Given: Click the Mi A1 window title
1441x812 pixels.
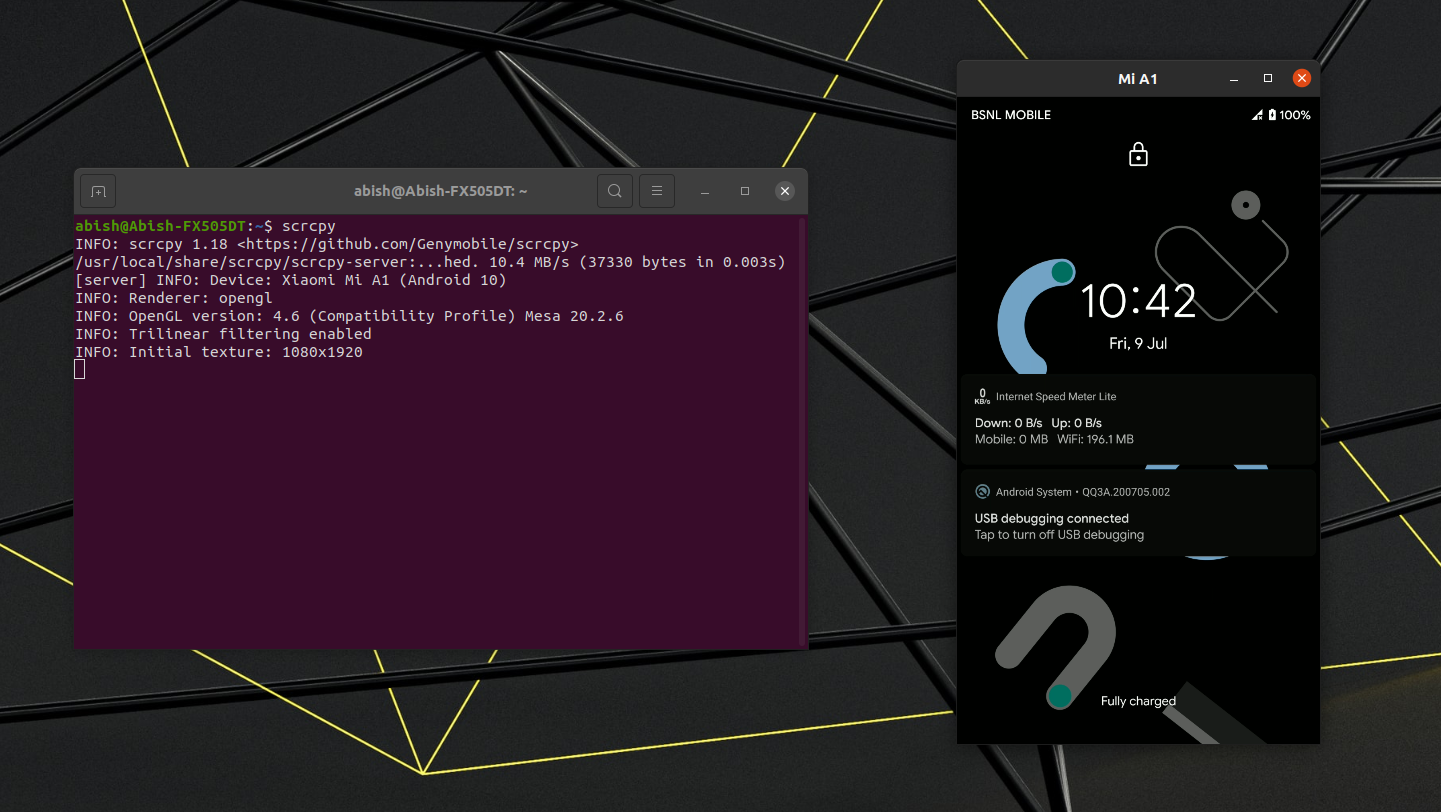Looking at the screenshot, I should click(1138, 79).
